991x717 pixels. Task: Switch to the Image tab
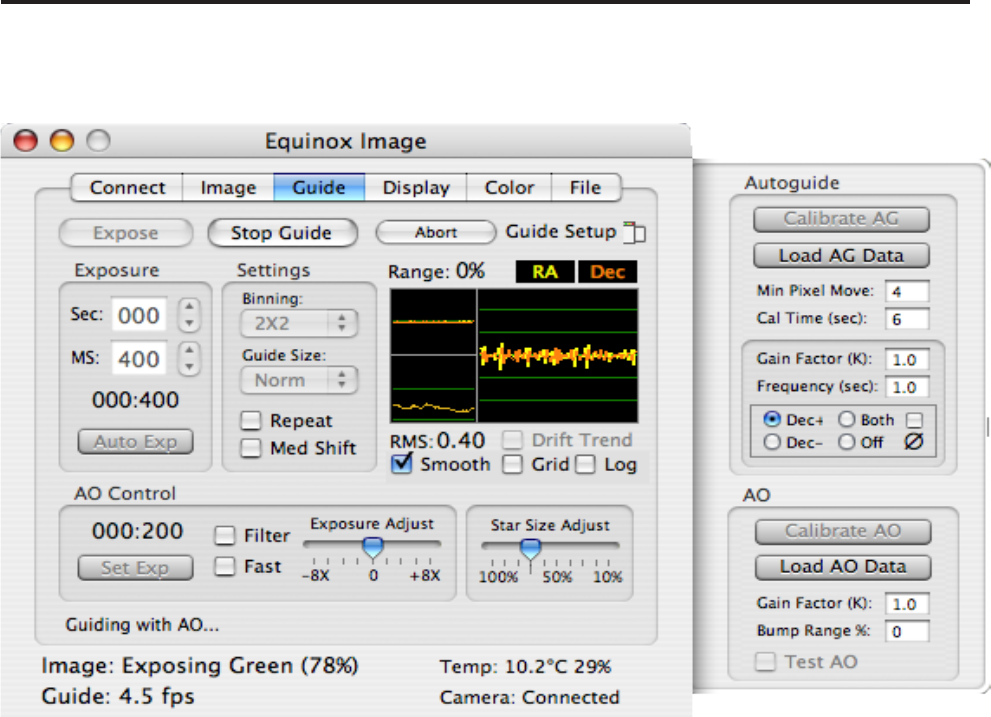pyautogui.click(x=228, y=188)
